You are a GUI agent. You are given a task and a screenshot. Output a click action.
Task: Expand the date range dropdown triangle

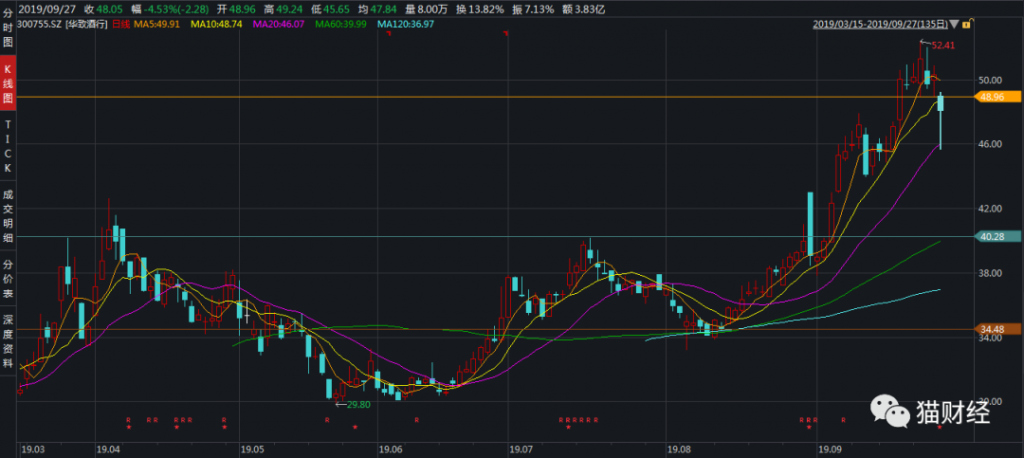[954, 24]
